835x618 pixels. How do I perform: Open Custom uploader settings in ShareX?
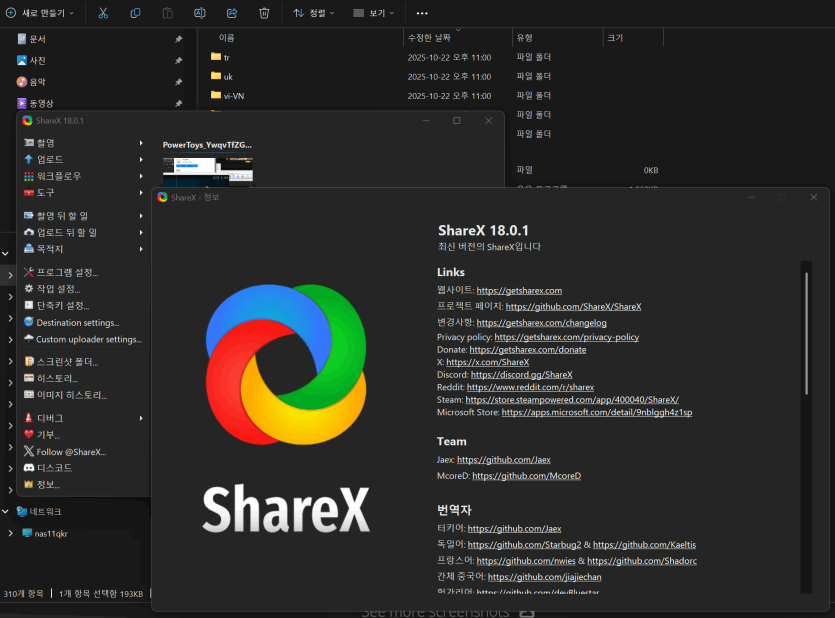point(83,339)
